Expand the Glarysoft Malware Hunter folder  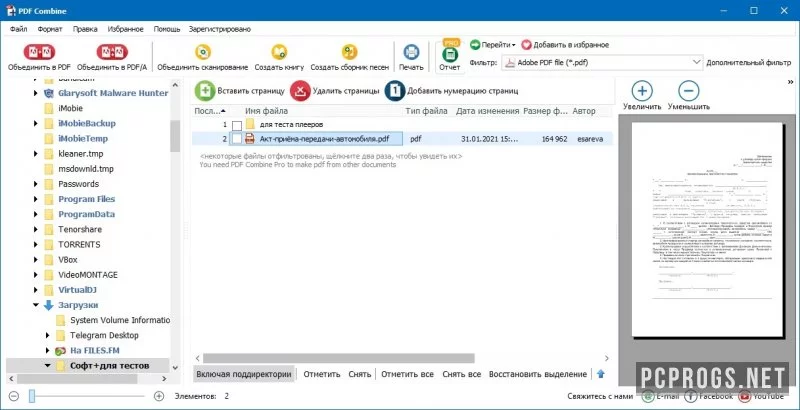coord(35,93)
